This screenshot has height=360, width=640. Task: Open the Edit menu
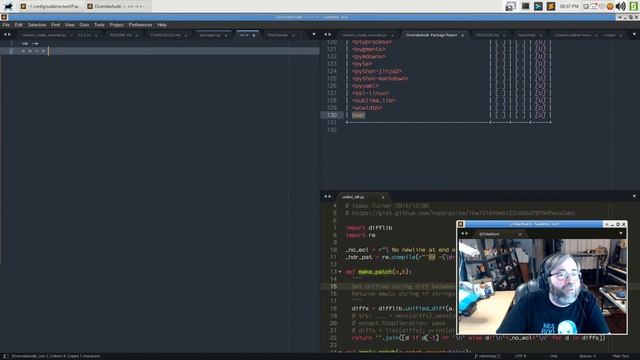[19, 25]
